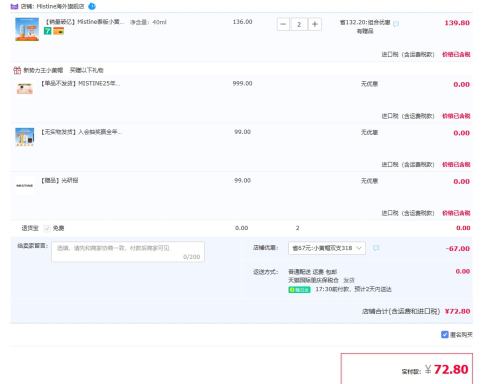Click the first item subtotal 139.80
500x384 pixels.
pyautogui.click(x=457, y=23)
